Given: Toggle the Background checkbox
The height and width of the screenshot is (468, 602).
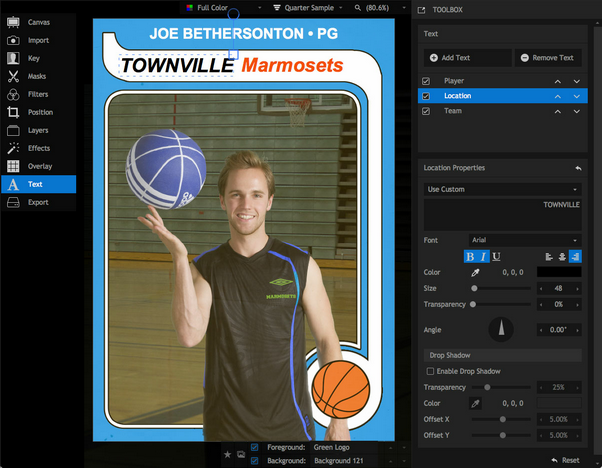Looking at the screenshot, I should (254, 461).
